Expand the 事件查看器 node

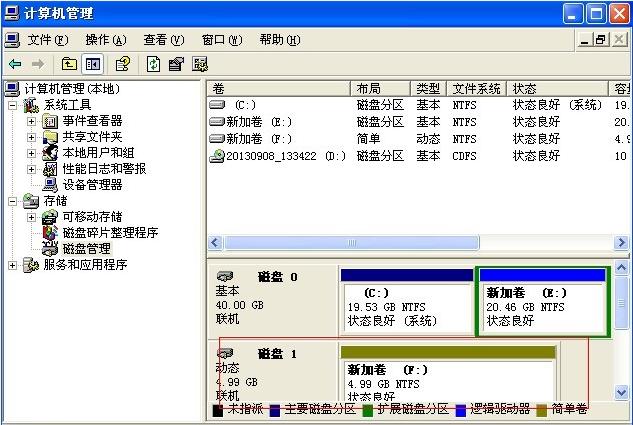[31, 121]
